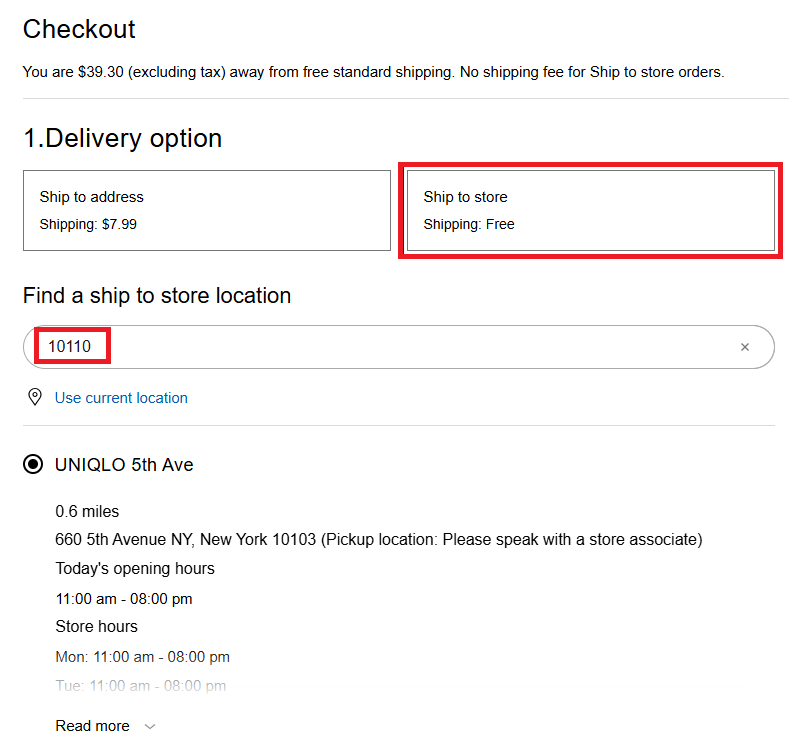
Task: Use current location link
Action: pyautogui.click(x=121, y=397)
